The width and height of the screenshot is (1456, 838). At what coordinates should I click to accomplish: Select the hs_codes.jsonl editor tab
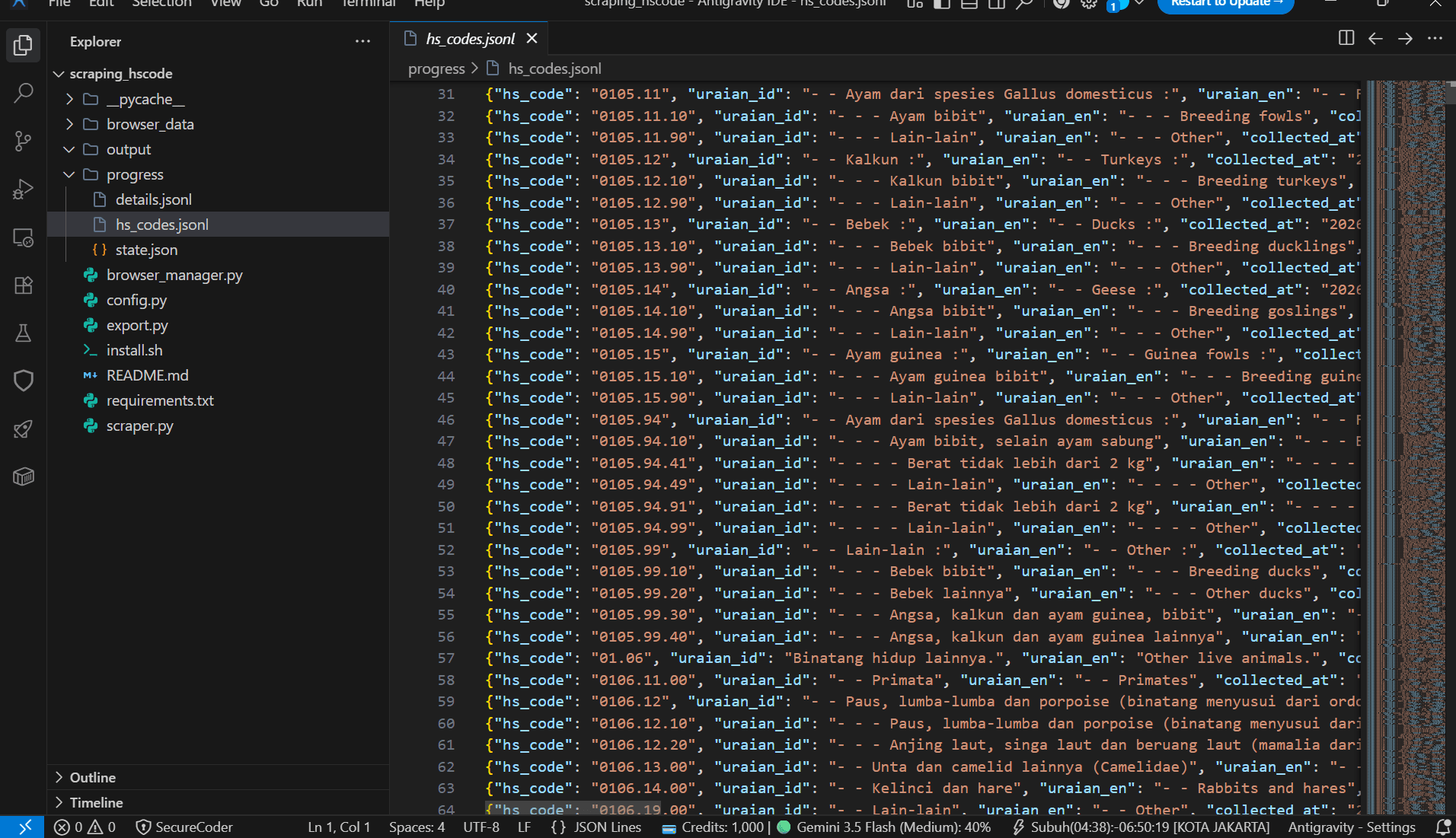(470, 38)
